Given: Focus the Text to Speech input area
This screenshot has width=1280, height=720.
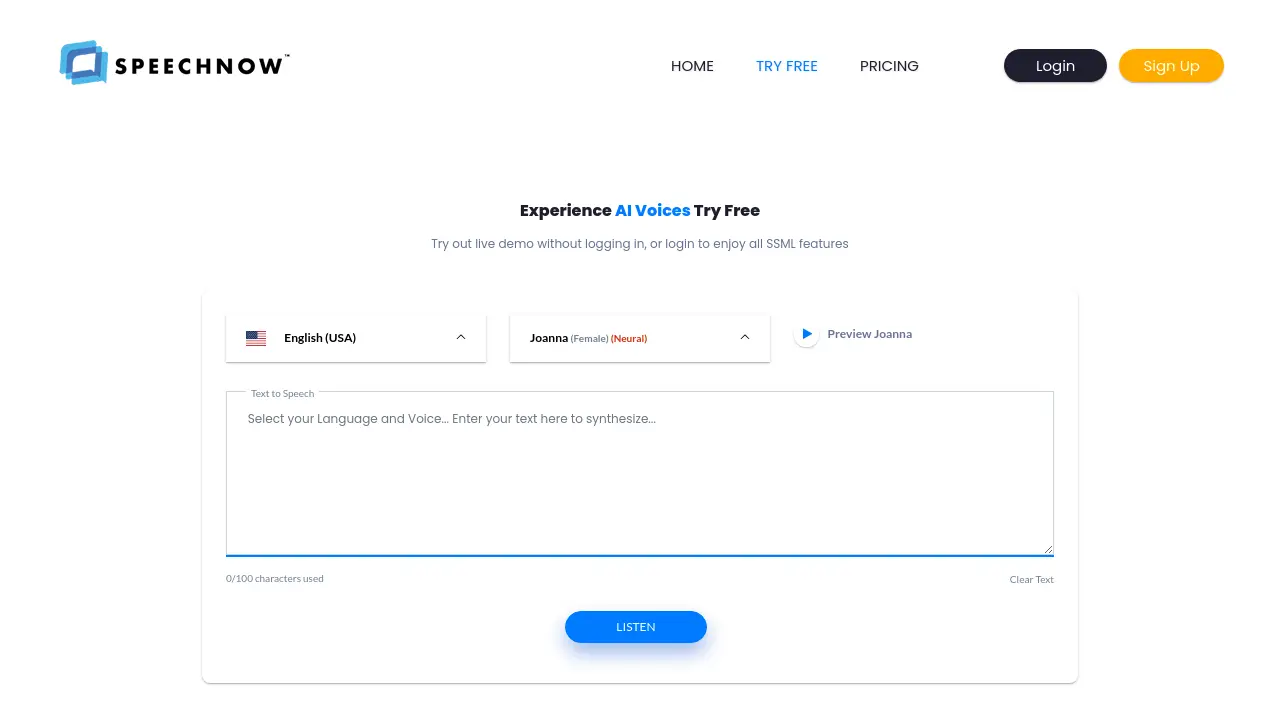Looking at the screenshot, I should pyautogui.click(x=640, y=473).
